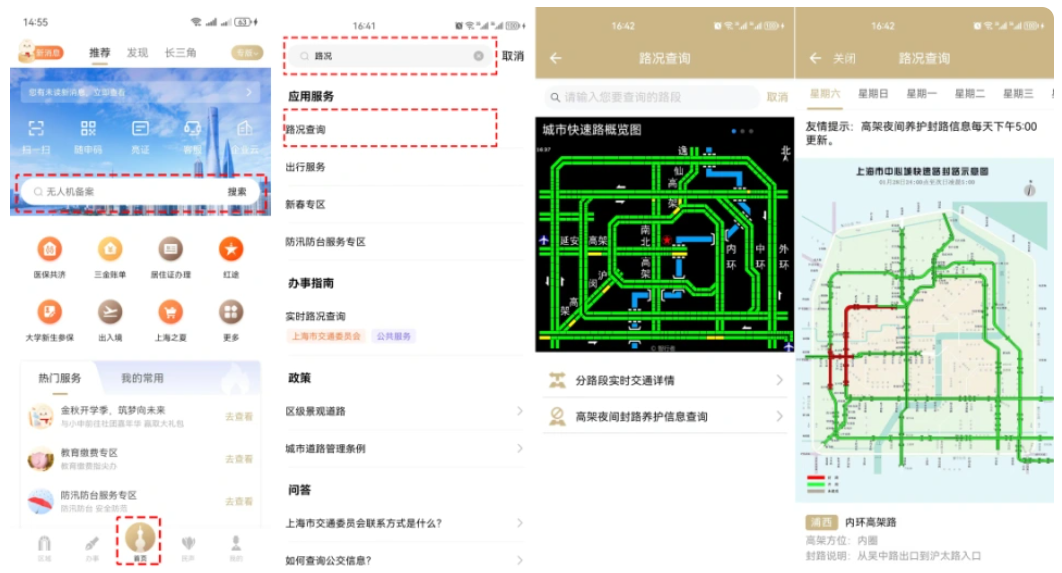The image size is (1062, 573).
Task: Tap the 无人机备案 search field
Action: 140,192
